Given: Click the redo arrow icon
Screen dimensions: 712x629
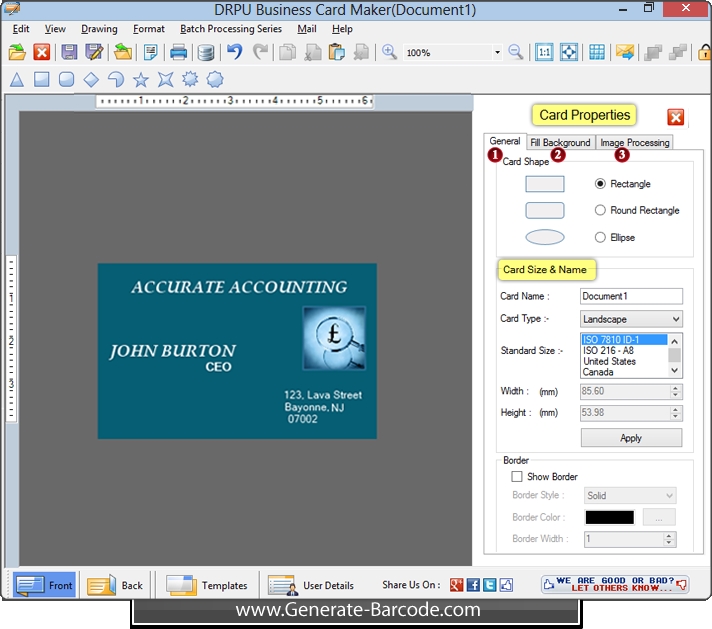Looking at the screenshot, I should click(260, 52).
